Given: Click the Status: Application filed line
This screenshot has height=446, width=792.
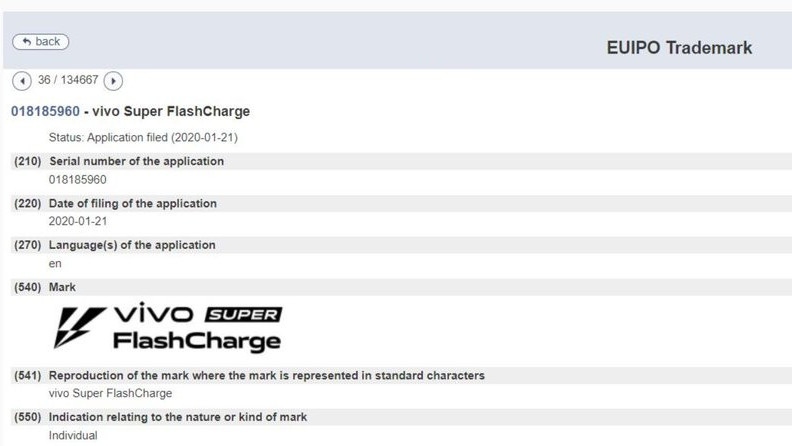Looking at the screenshot, I should [143, 137].
